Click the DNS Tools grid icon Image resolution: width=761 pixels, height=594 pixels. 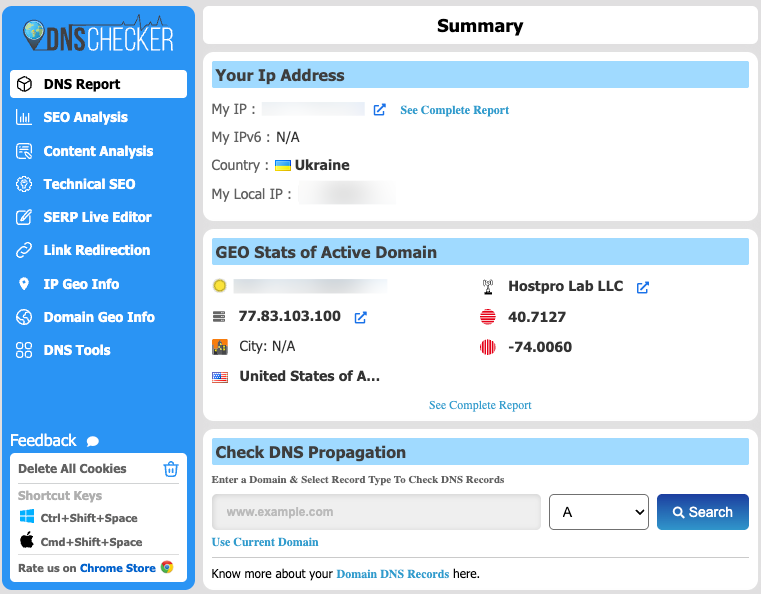[x=24, y=350]
